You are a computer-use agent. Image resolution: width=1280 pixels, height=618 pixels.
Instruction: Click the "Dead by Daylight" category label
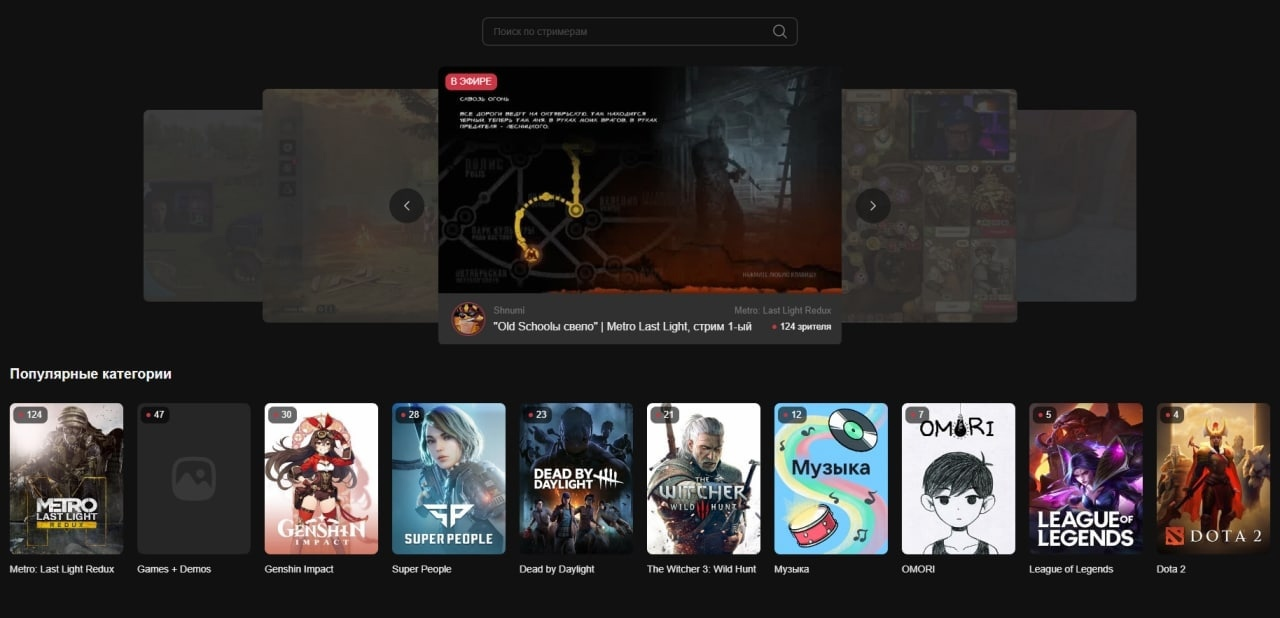[557, 569]
